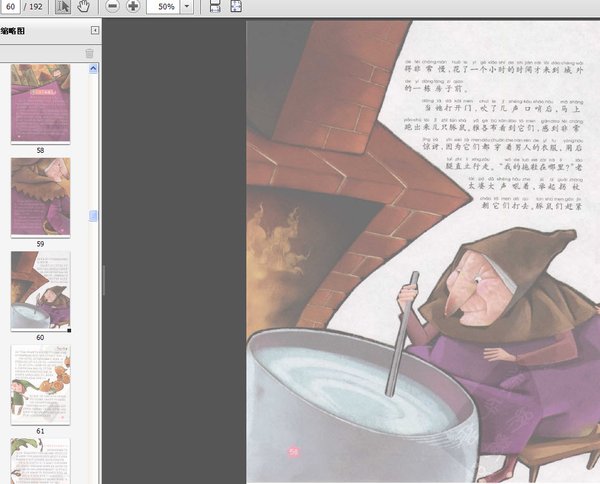Open the zoom level dropdown arrow

coord(187,7)
